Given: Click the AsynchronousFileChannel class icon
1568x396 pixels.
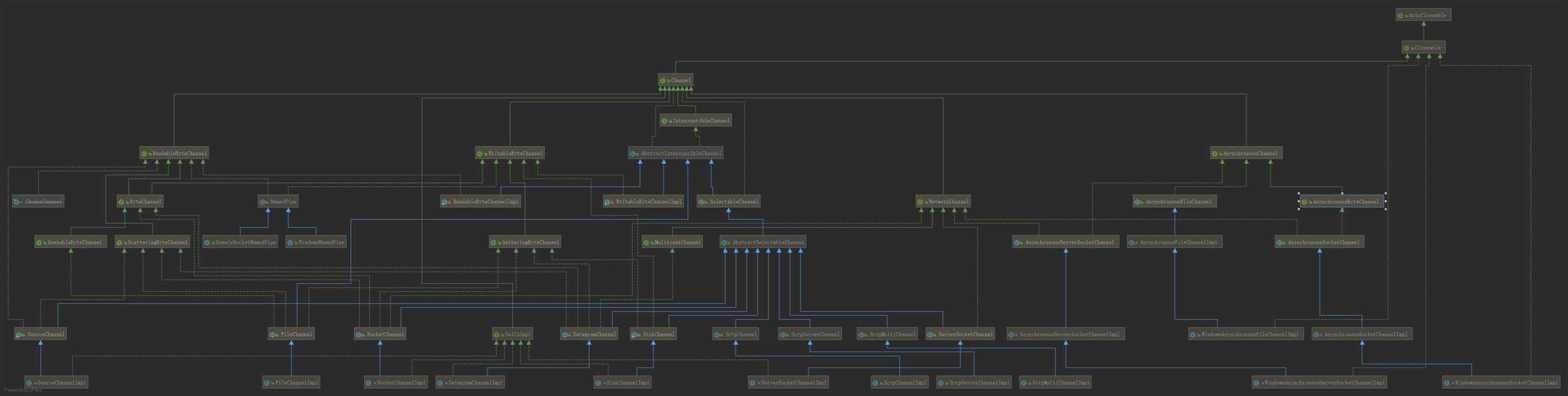Looking at the screenshot, I should (1138, 202).
